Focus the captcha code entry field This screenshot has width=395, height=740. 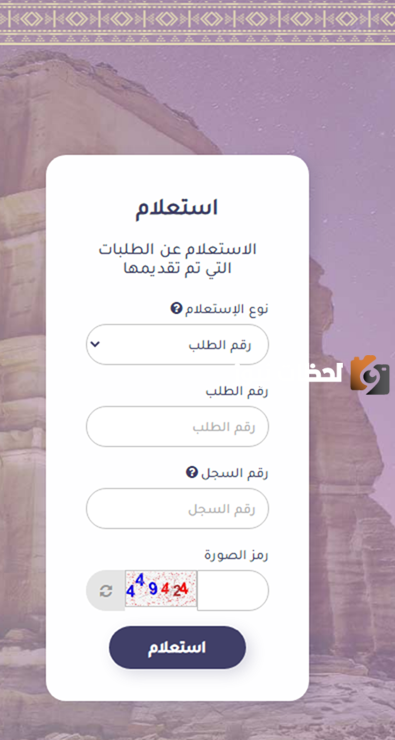(233, 591)
